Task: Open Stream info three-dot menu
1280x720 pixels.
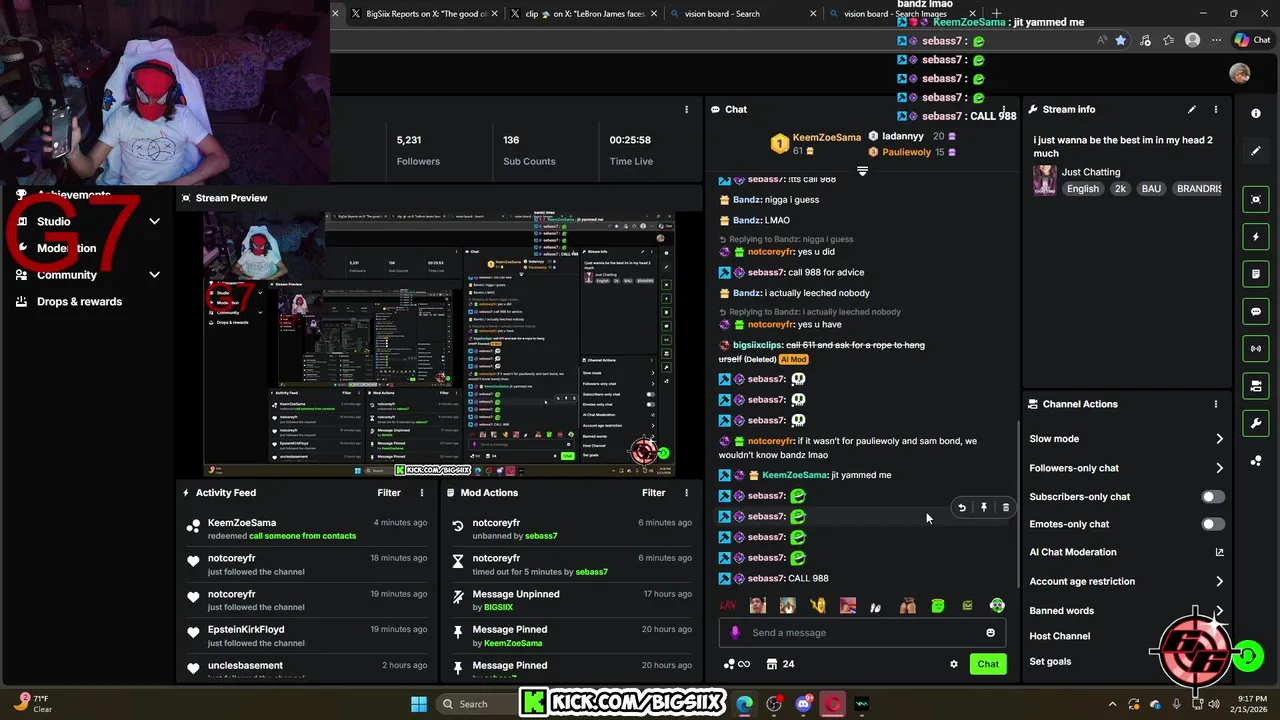Action: 1216,109
